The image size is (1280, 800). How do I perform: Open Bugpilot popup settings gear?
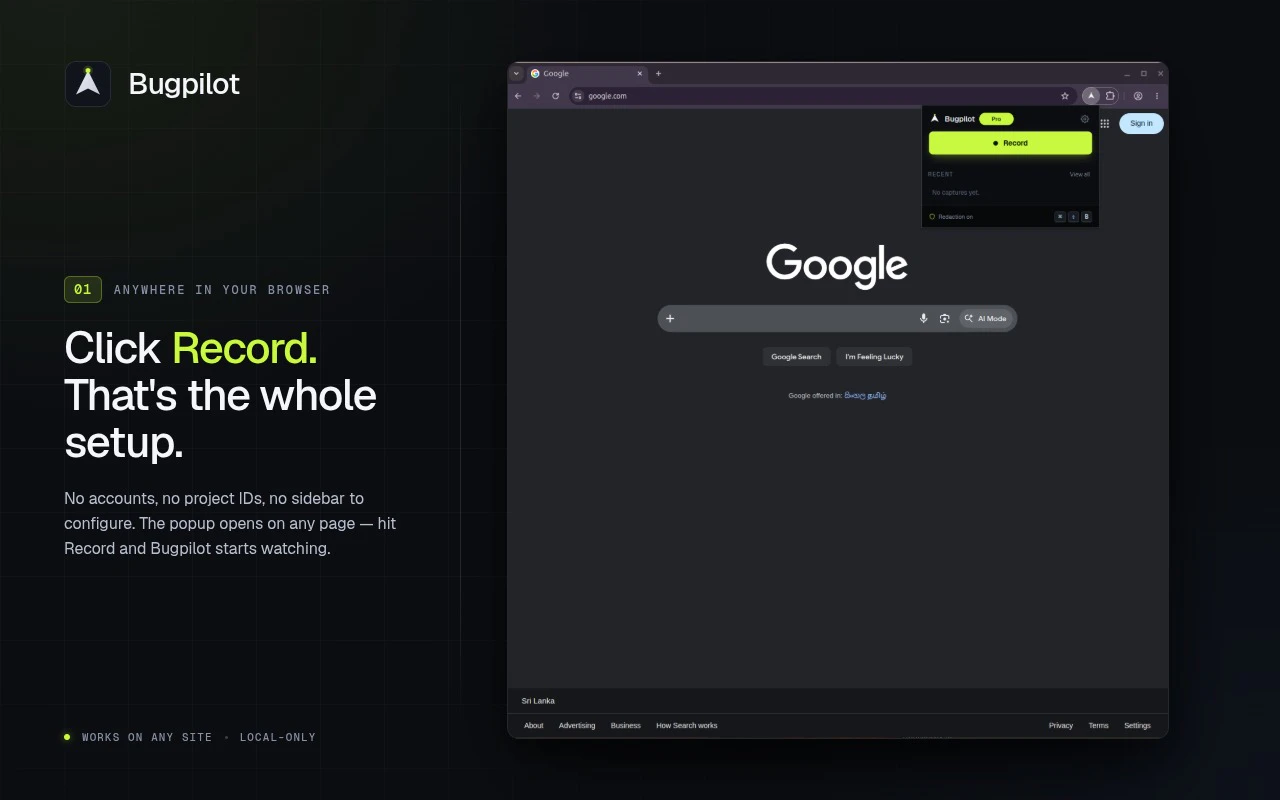coord(1085,119)
